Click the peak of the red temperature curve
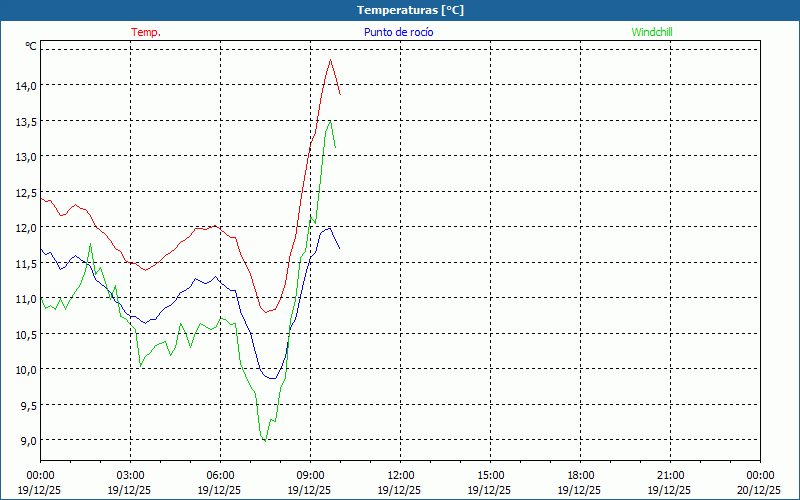This screenshot has height=500, width=800. pyautogui.click(x=330, y=60)
